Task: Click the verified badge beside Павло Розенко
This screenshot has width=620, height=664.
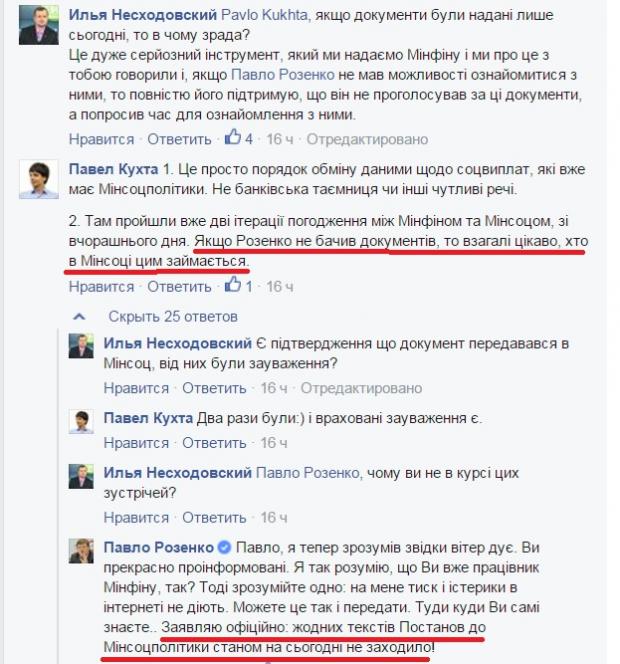Action: click(x=224, y=548)
